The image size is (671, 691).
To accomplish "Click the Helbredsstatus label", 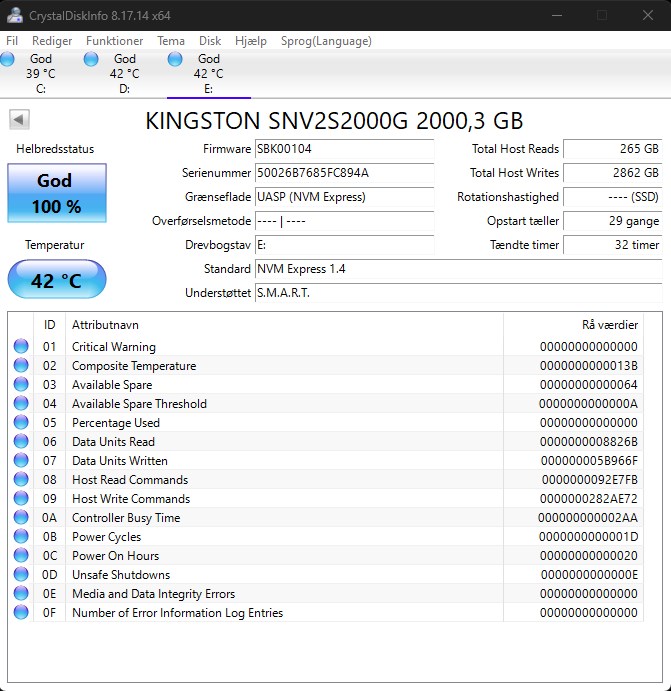I will [55, 149].
